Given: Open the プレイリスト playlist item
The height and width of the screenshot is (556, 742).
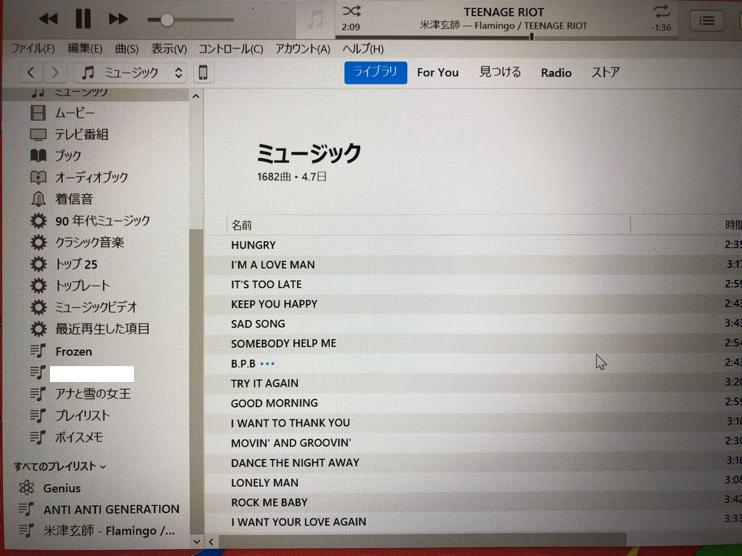Looking at the screenshot, I should point(82,415).
